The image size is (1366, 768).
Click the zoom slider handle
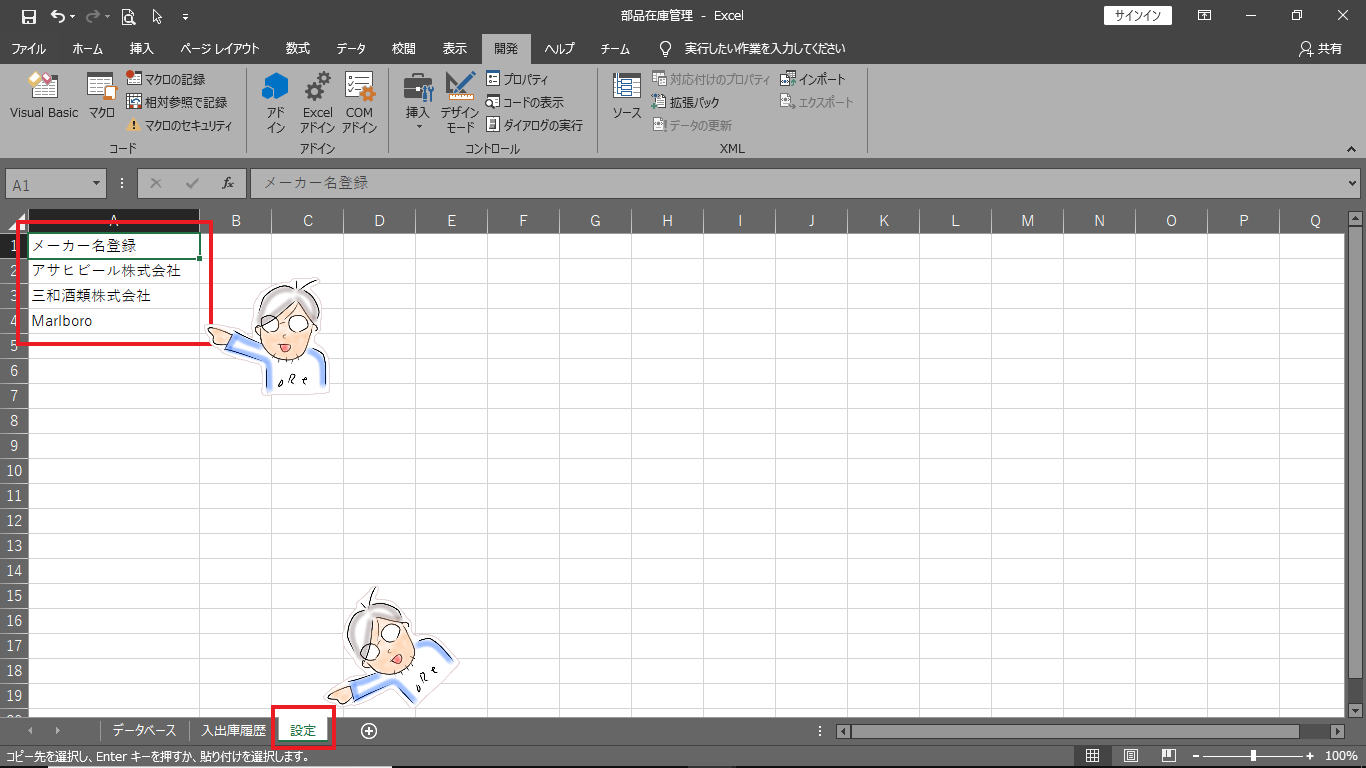click(1253, 756)
